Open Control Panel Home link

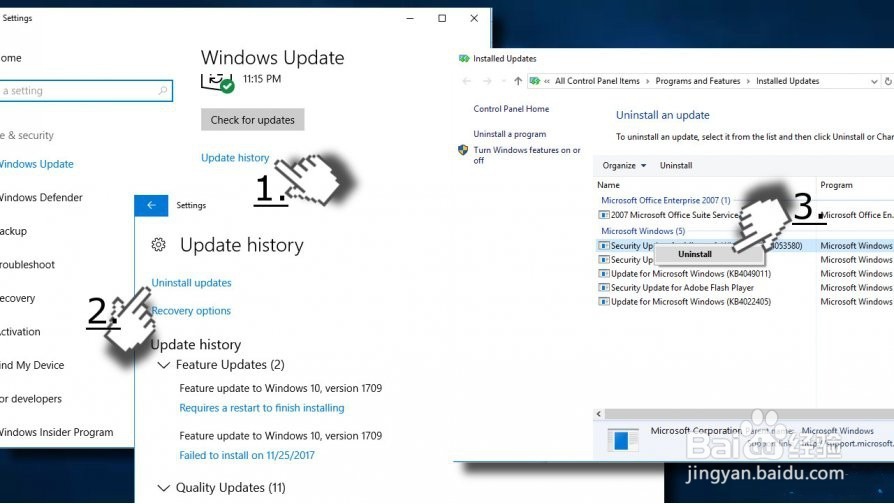(x=511, y=109)
